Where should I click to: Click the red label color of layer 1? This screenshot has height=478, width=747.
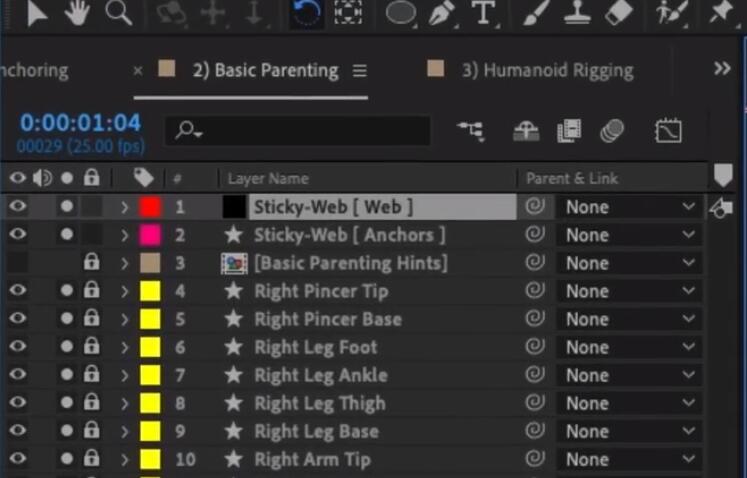pyautogui.click(x=150, y=207)
